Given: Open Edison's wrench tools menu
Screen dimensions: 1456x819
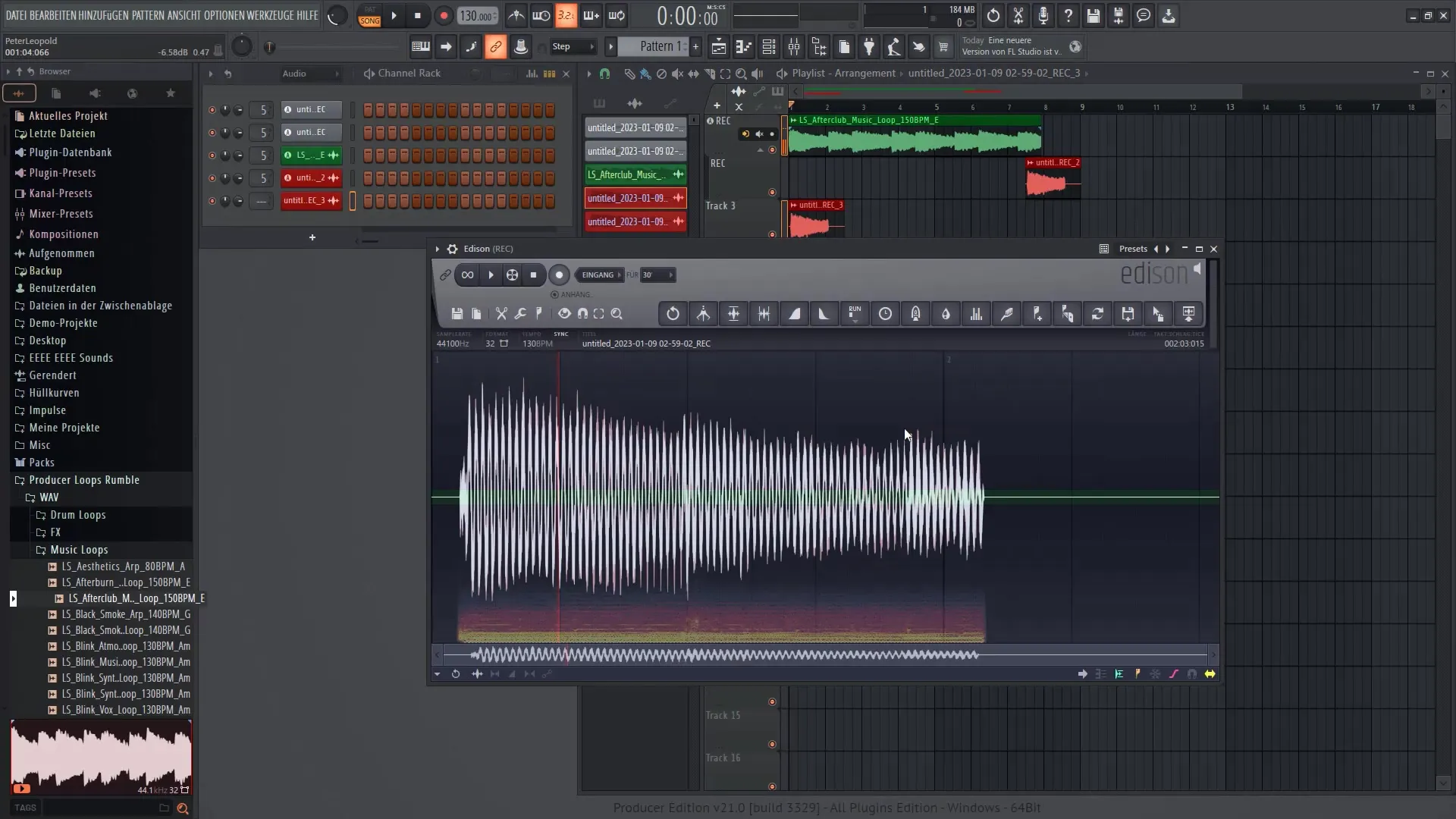Looking at the screenshot, I should point(520,314).
